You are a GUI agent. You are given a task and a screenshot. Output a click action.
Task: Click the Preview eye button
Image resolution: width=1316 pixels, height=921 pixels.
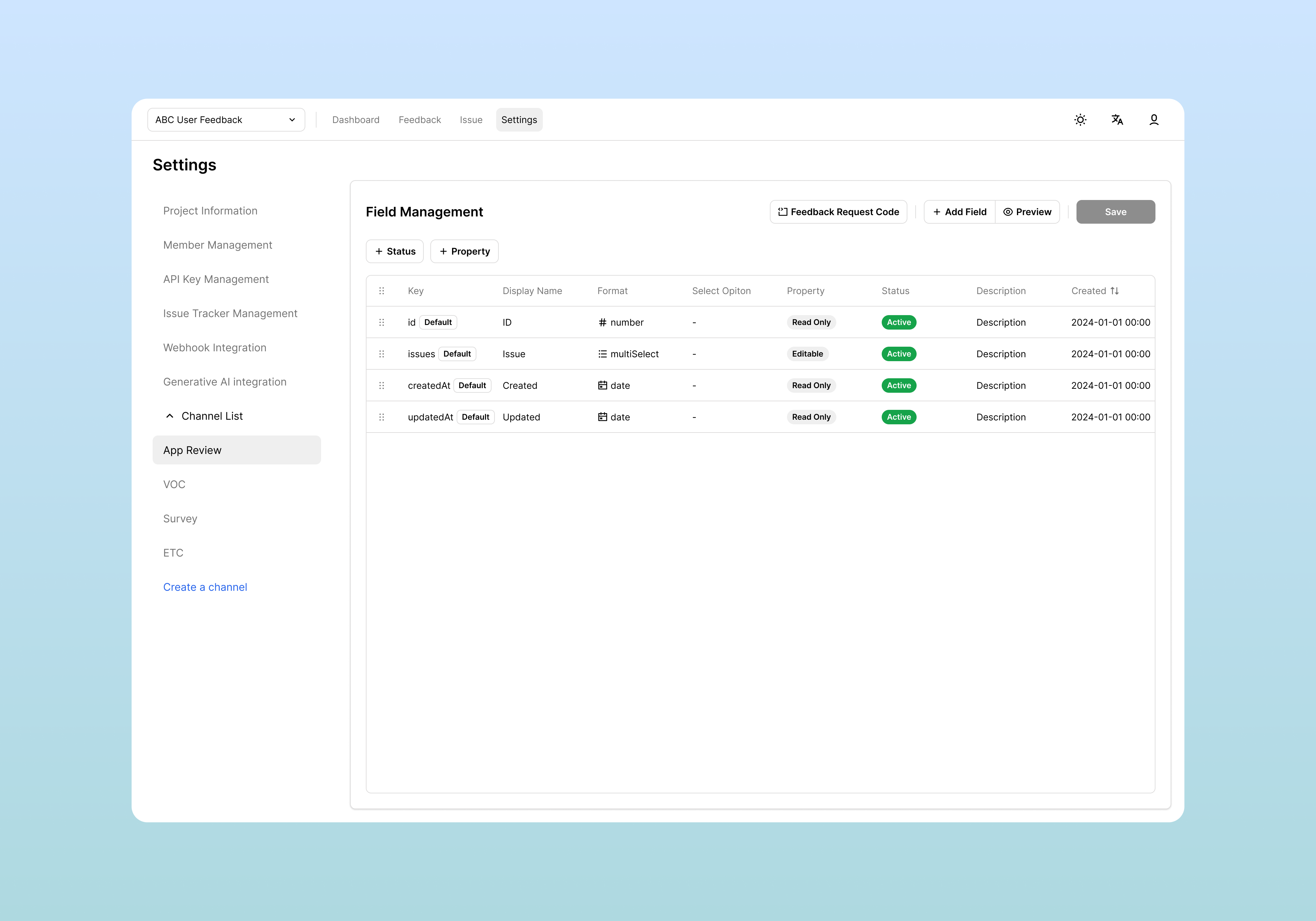pos(1027,212)
